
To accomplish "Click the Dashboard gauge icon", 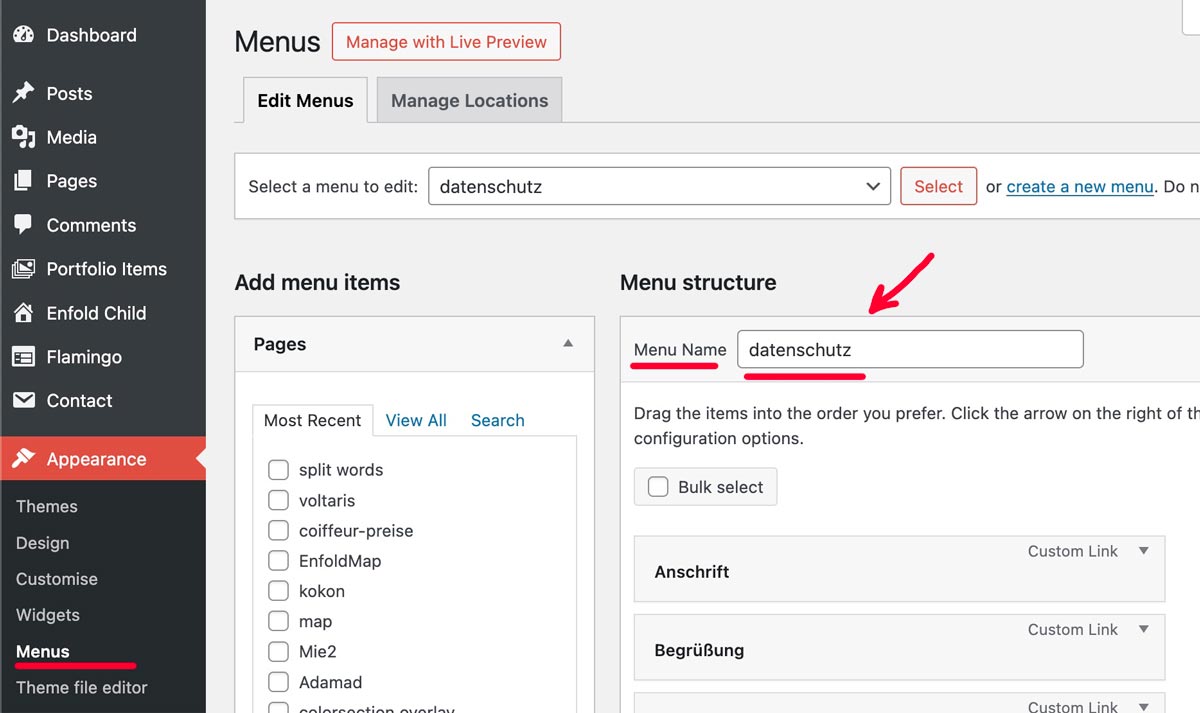I will click(x=23, y=35).
